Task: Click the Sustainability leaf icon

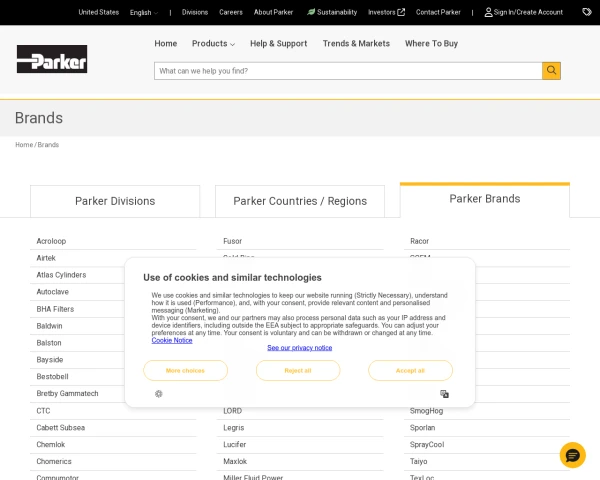Action: pyautogui.click(x=311, y=12)
